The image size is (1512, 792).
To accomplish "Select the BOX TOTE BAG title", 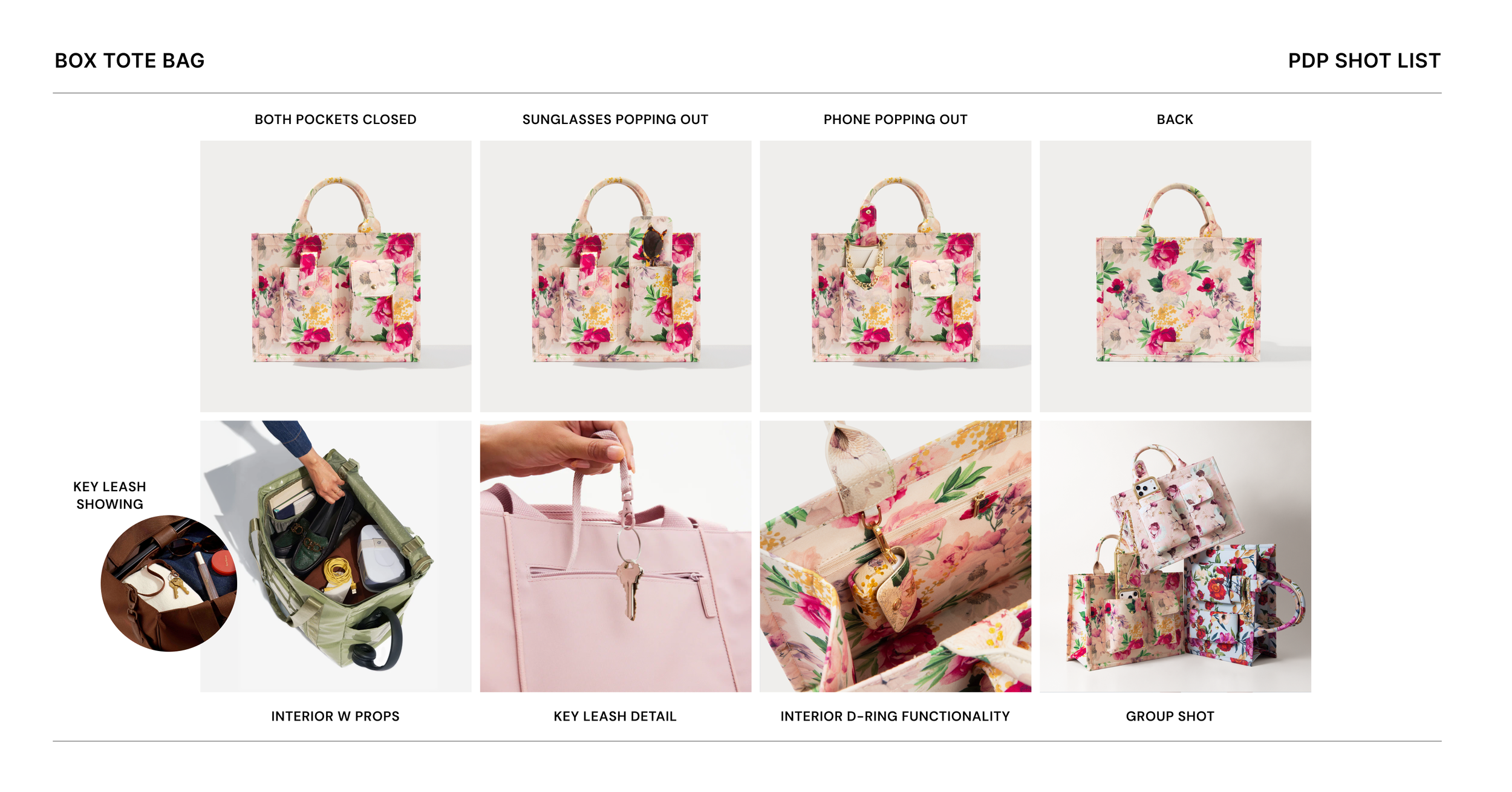I will 130,61.
